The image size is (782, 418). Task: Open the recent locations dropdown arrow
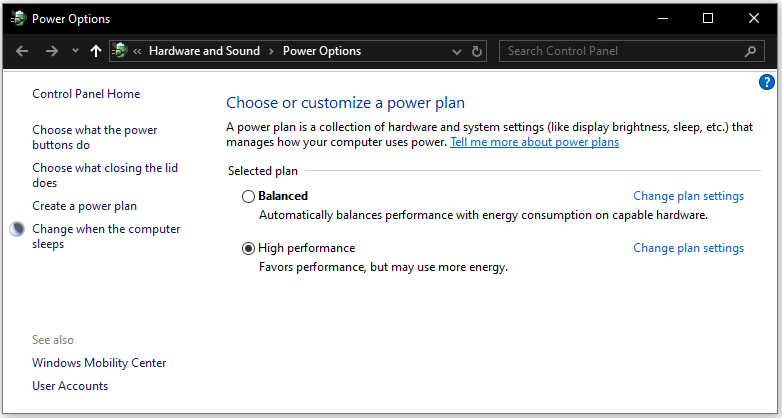pyautogui.click(x=75, y=51)
